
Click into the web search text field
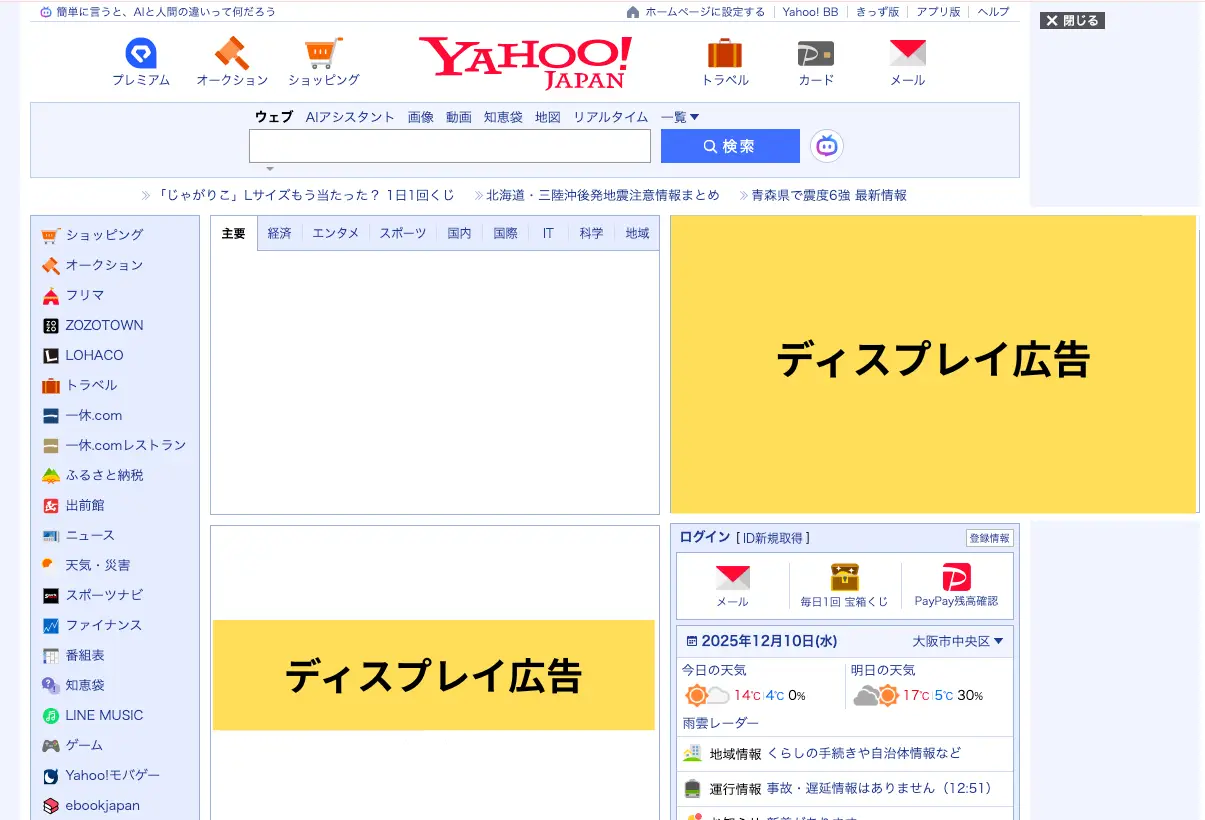point(449,146)
